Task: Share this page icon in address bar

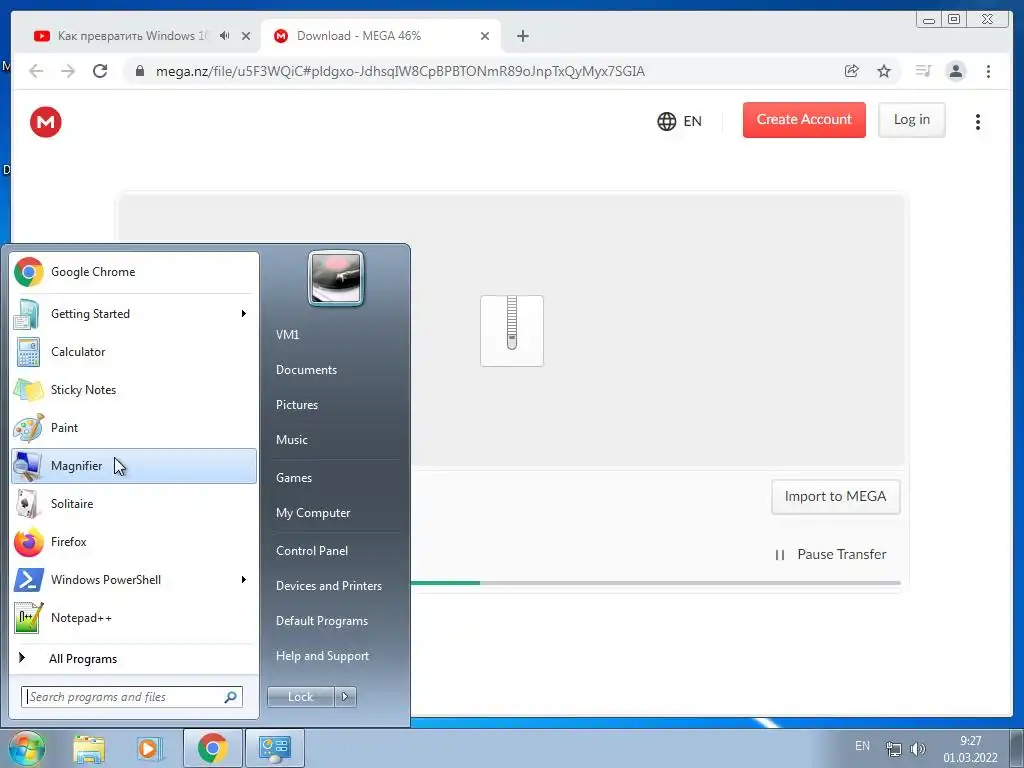Action: coord(852,71)
